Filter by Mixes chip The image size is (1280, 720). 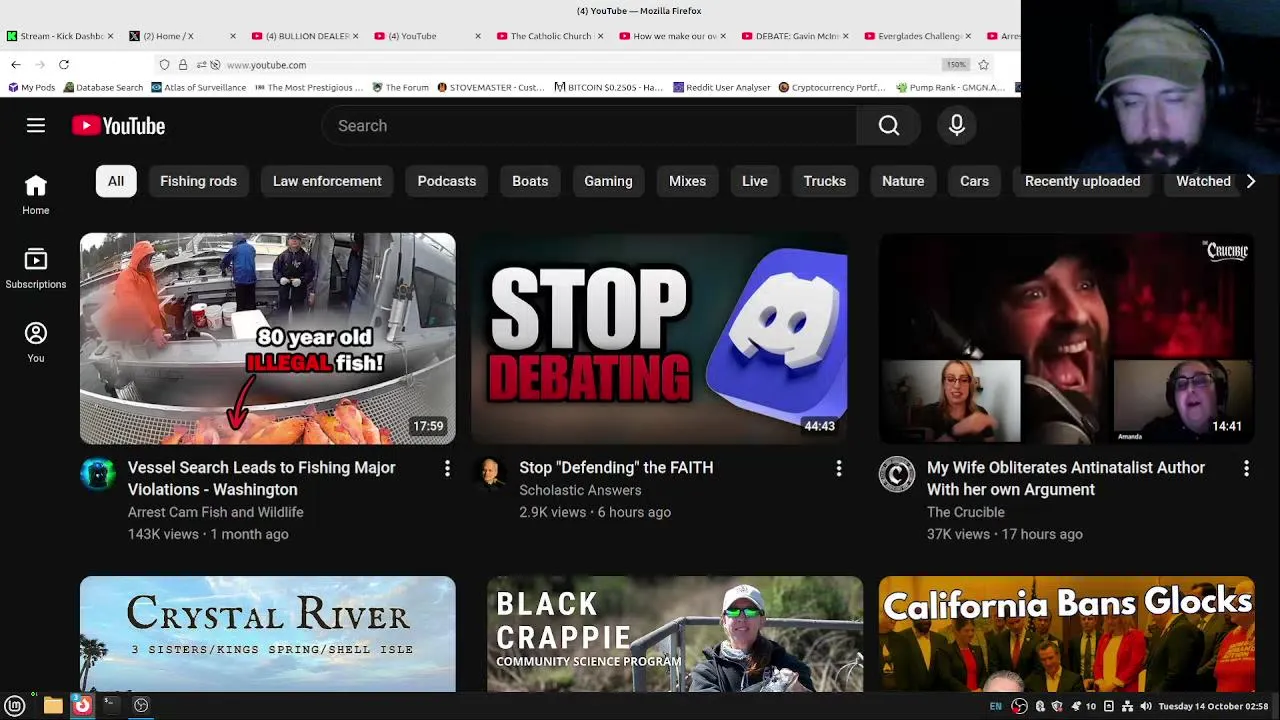click(687, 181)
